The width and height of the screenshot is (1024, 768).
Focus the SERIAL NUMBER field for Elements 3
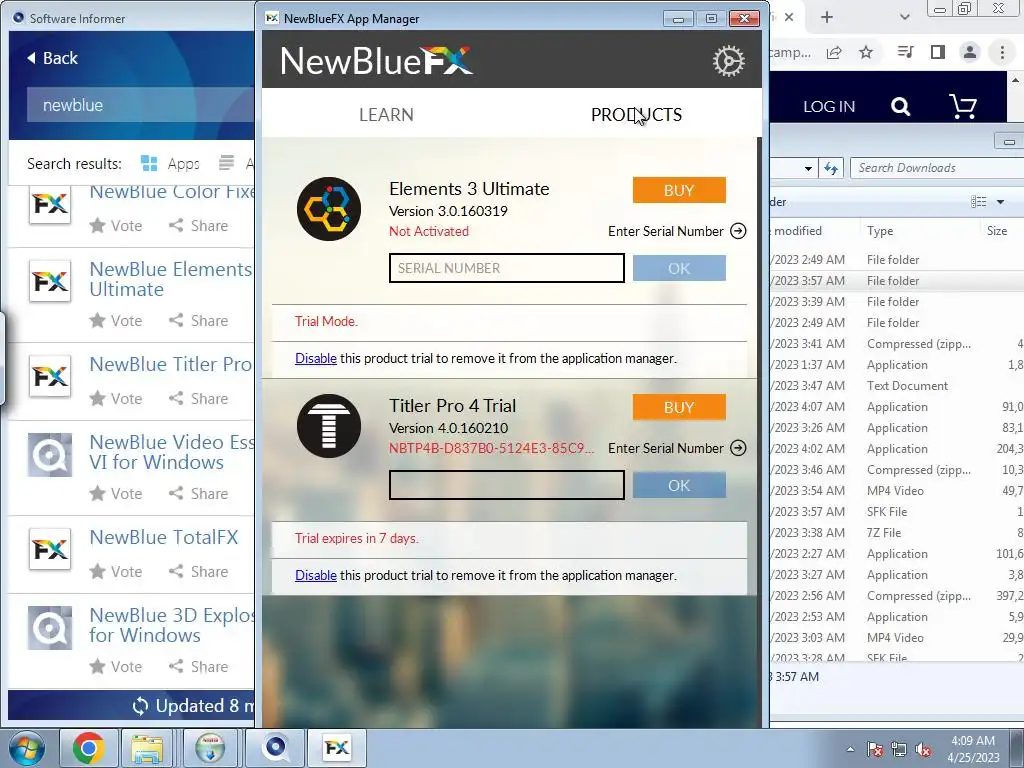pos(507,268)
